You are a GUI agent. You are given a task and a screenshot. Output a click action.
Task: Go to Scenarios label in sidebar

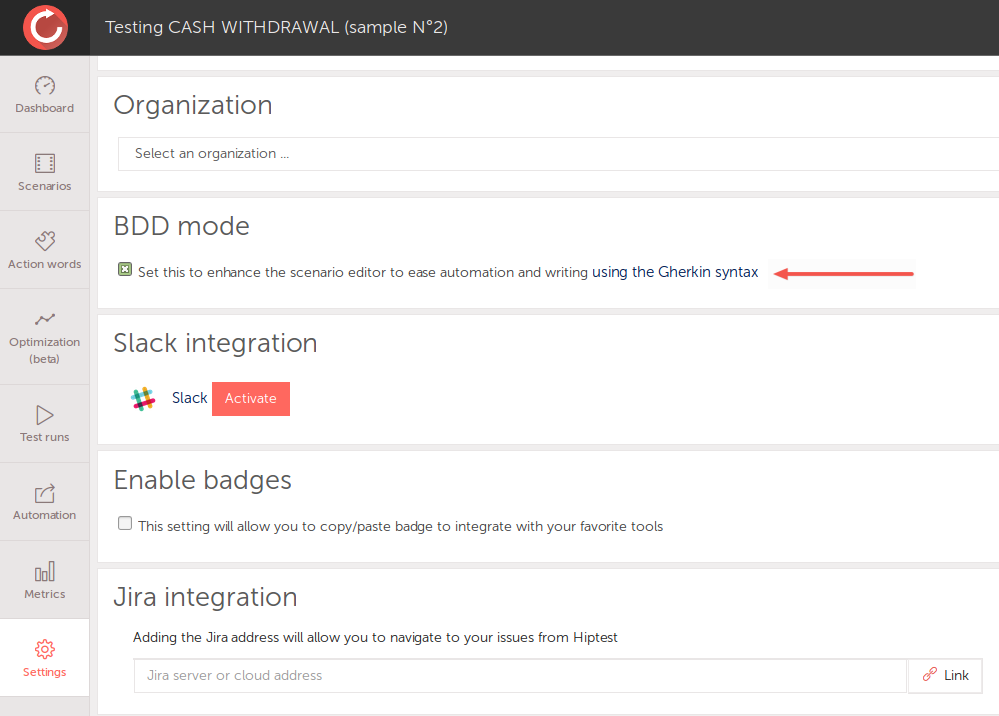(45, 186)
